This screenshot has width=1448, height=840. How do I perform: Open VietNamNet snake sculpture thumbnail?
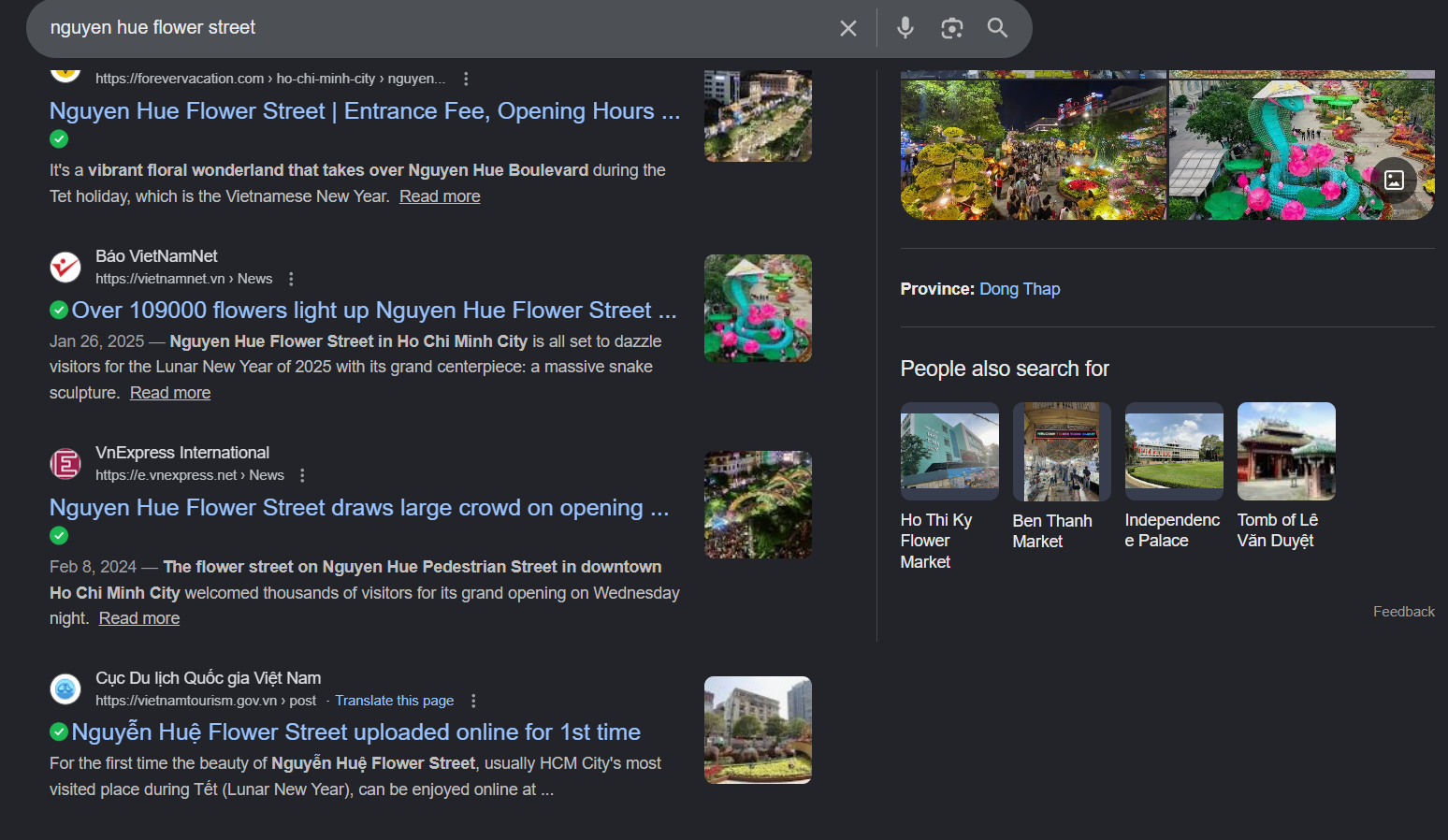pos(758,309)
